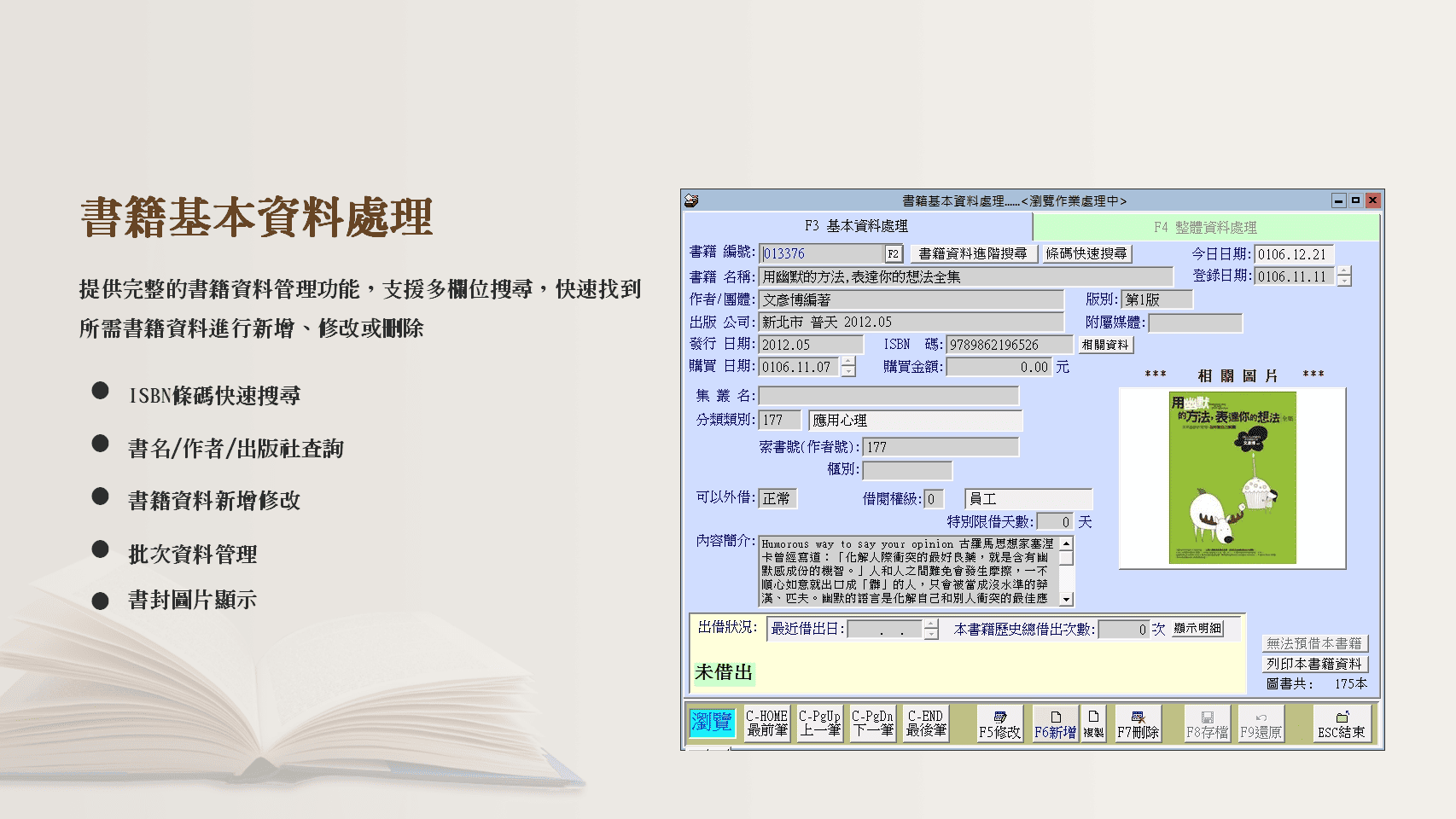
Task: Click the 條碼快速搜尋 barcode search button
Action: click(1088, 253)
